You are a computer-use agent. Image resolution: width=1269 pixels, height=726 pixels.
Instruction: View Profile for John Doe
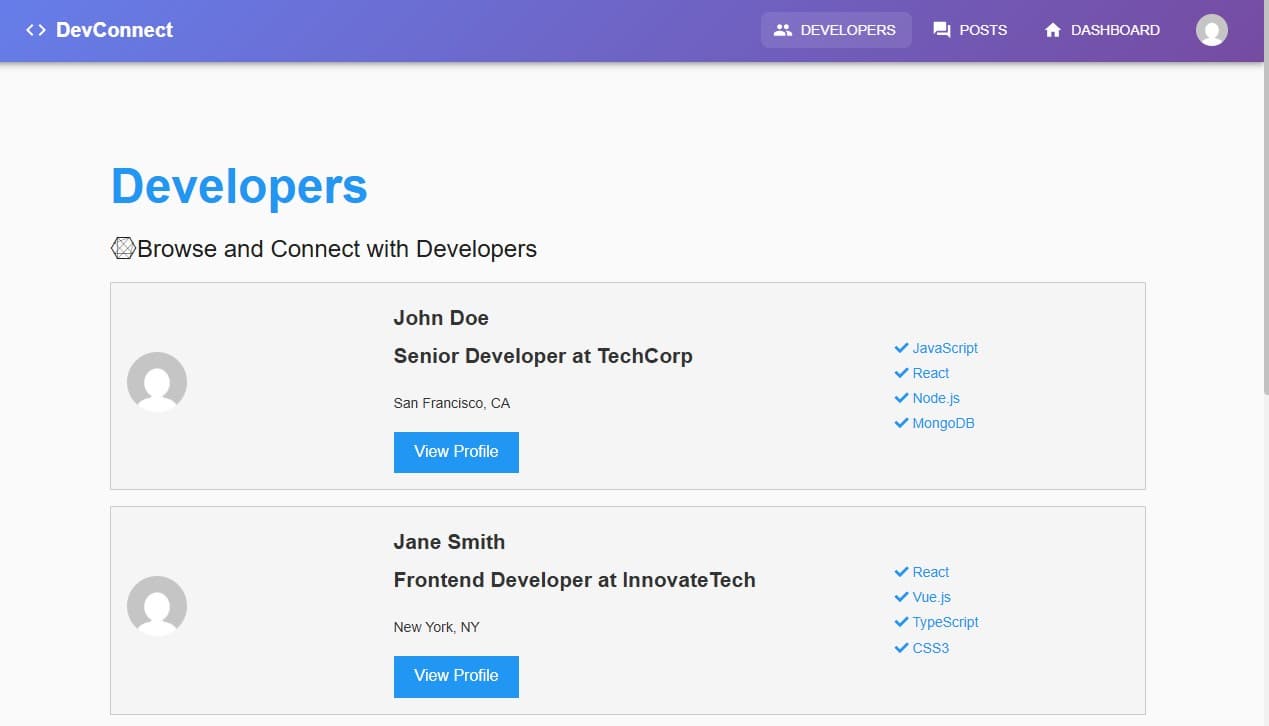click(456, 452)
